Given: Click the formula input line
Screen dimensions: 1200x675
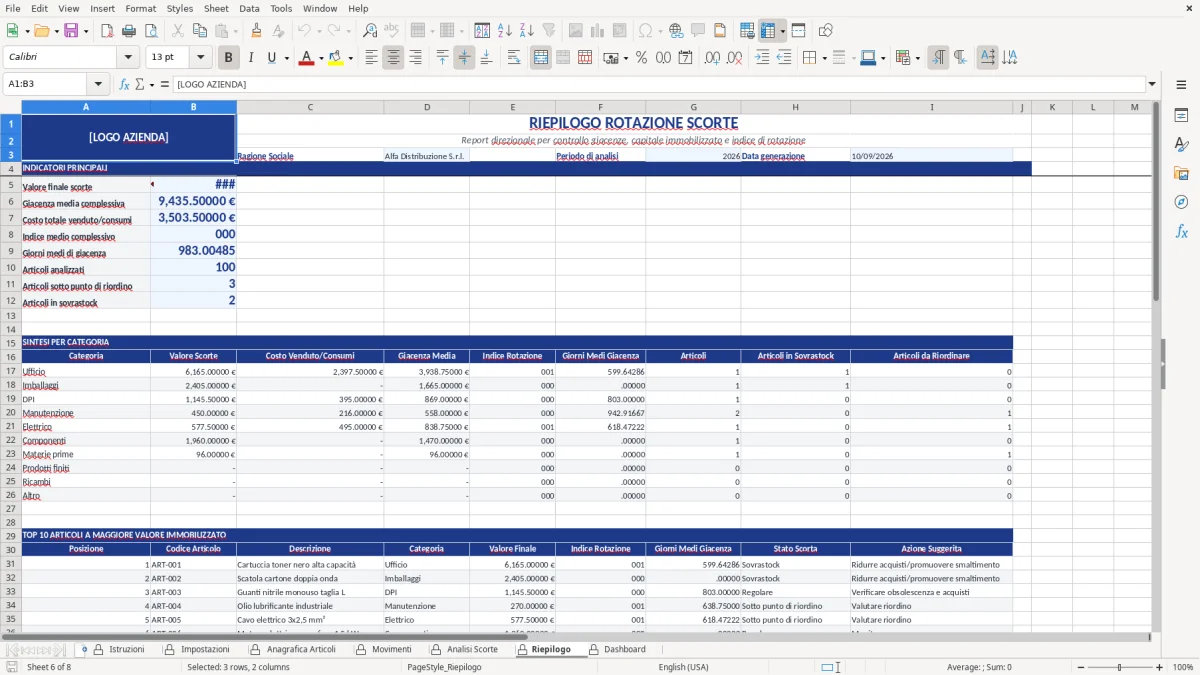Looking at the screenshot, I should (658, 84).
